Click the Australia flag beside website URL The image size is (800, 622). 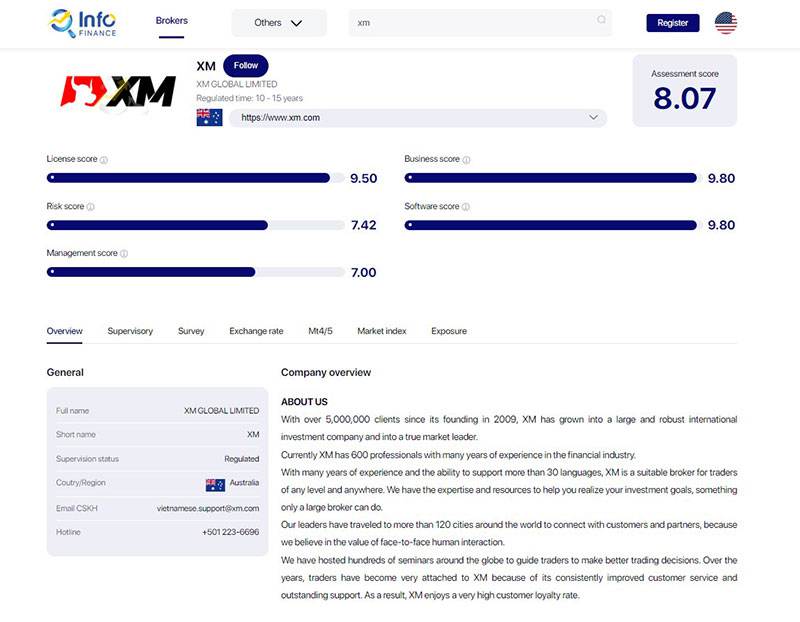point(209,117)
